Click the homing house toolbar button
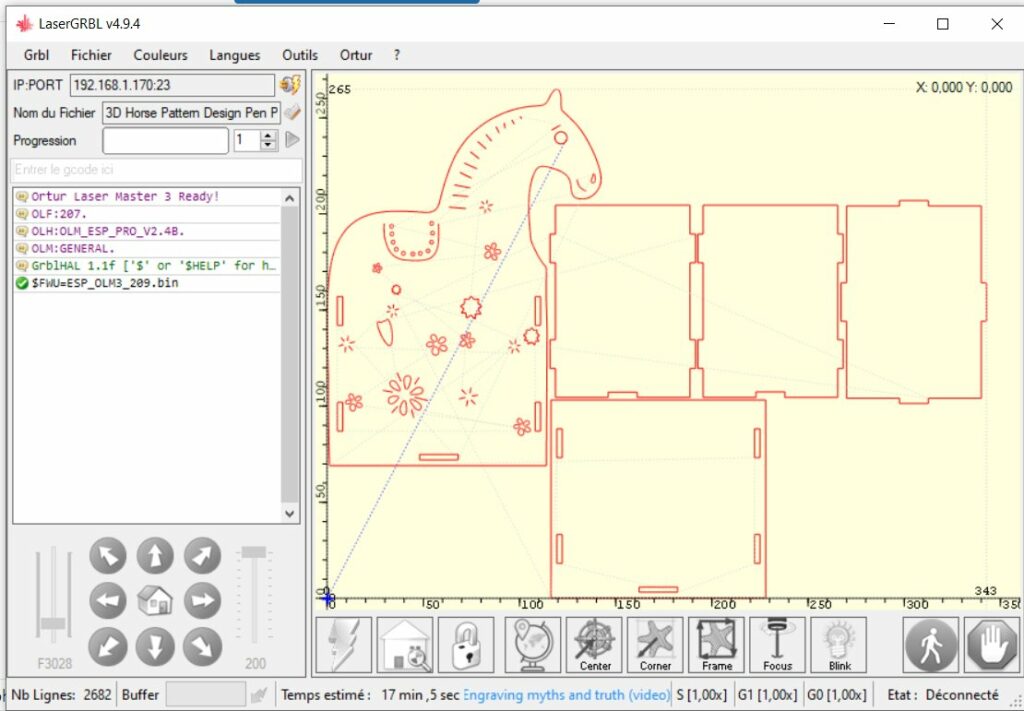This screenshot has height=711, width=1024. point(405,645)
